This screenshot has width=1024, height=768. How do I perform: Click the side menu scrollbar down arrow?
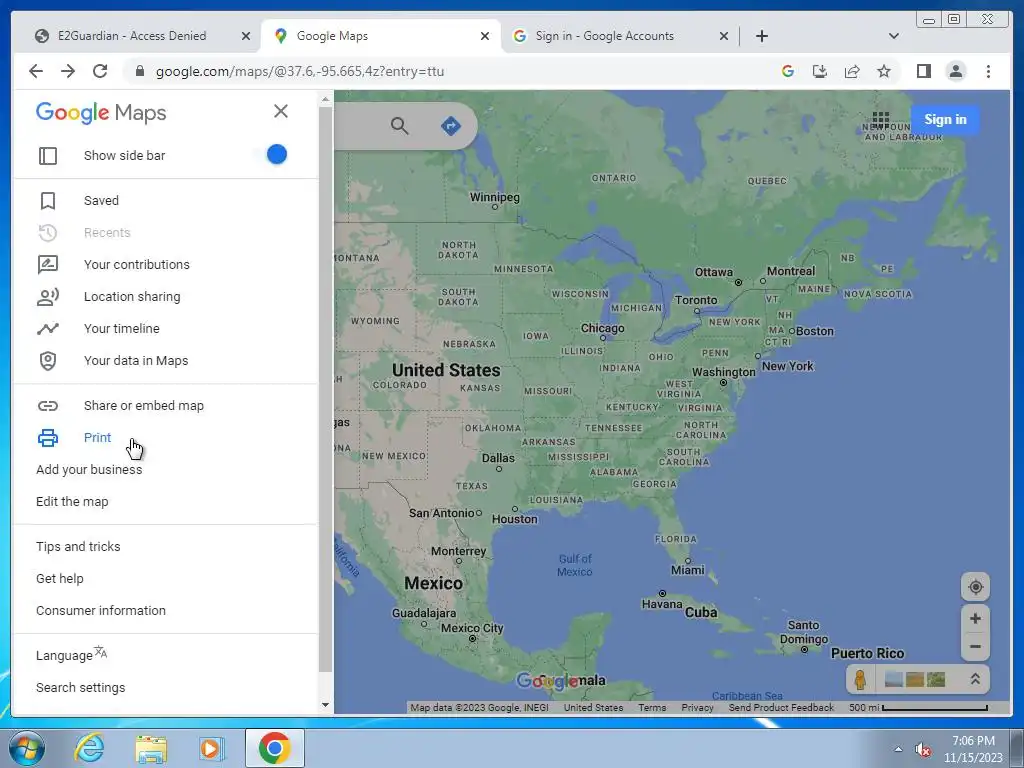click(x=325, y=705)
